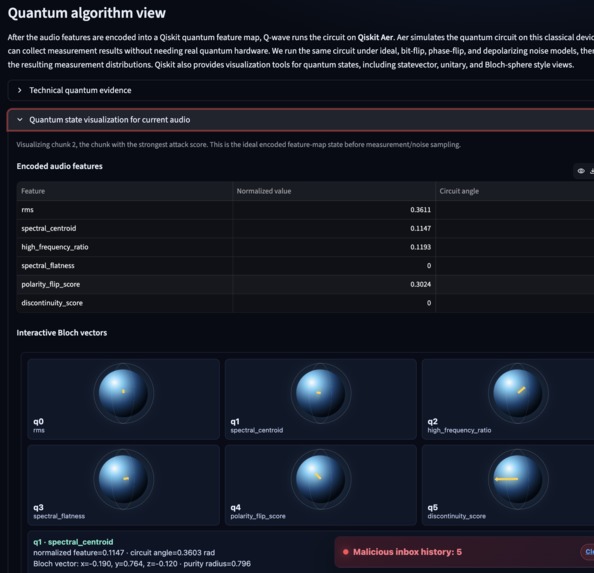Click the Bloch vector coordinates line

pos(142,564)
